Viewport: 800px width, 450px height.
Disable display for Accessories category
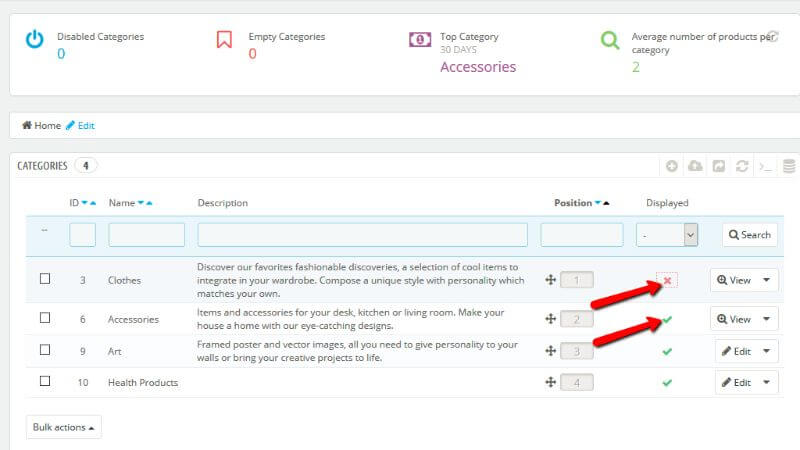pyautogui.click(x=667, y=320)
